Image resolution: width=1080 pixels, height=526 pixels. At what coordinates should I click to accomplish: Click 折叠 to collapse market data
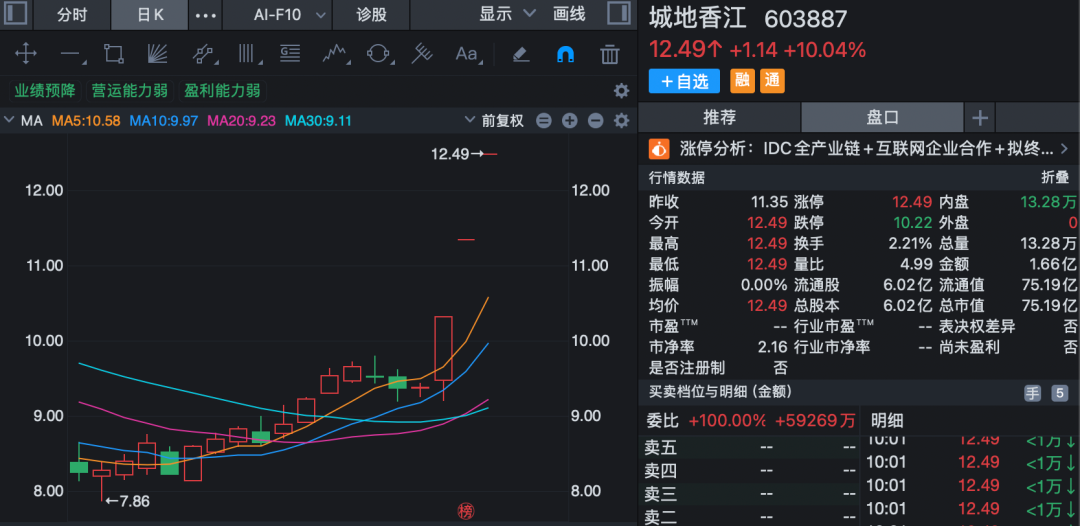(x=1054, y=178)
